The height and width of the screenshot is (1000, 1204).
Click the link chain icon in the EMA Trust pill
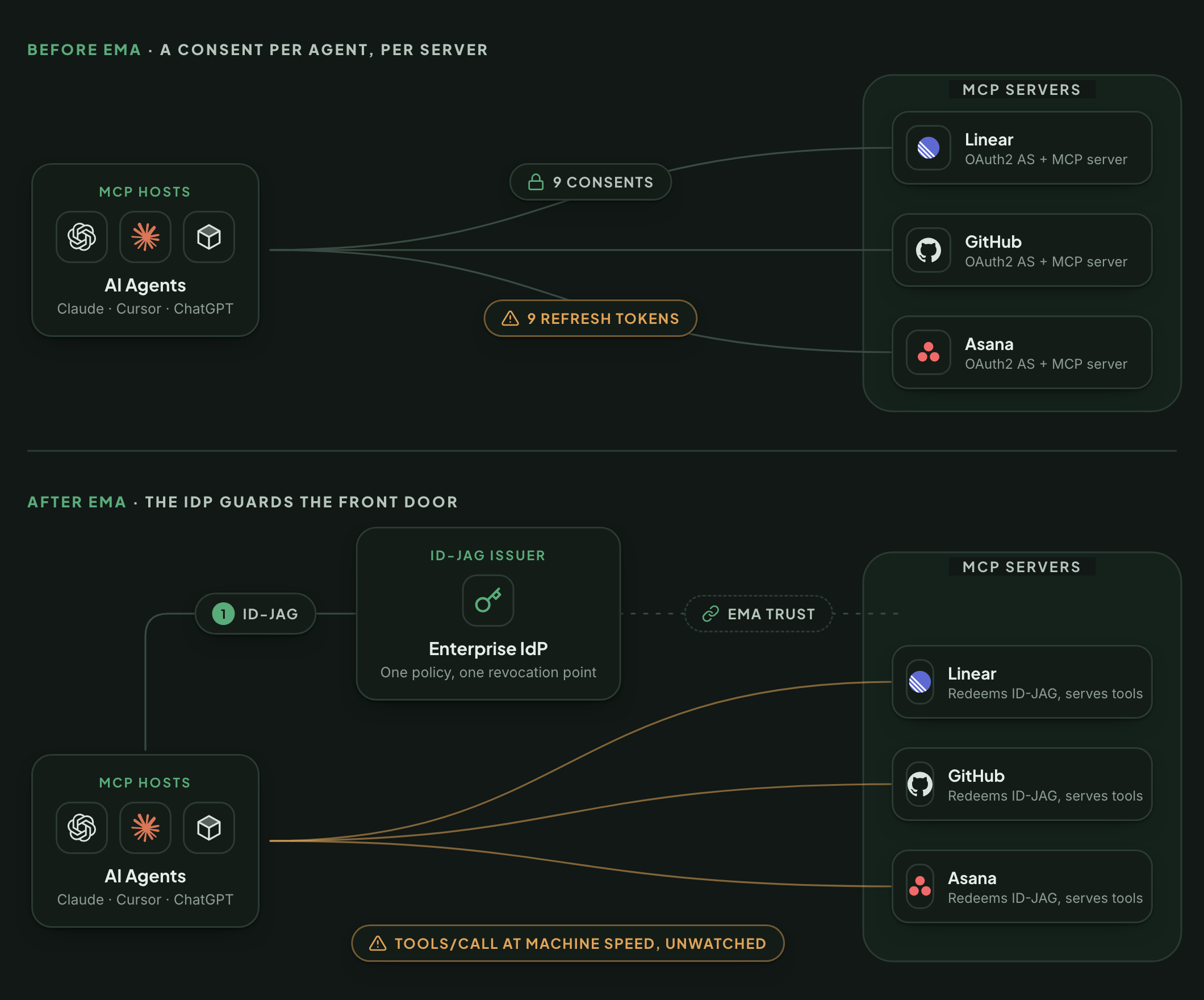click(710, 614)
